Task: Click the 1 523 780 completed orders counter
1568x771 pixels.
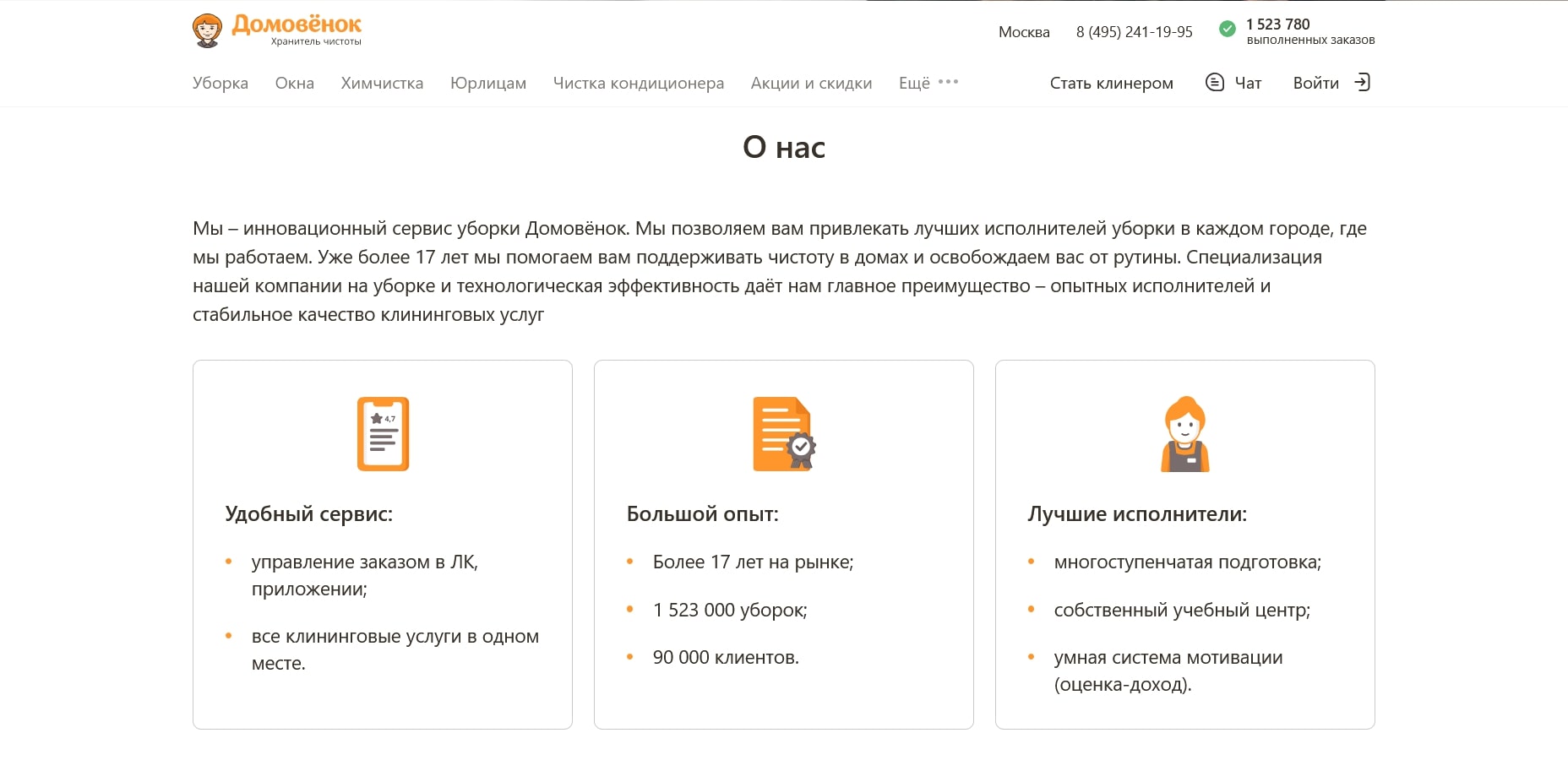Action: pos(1277,24)
